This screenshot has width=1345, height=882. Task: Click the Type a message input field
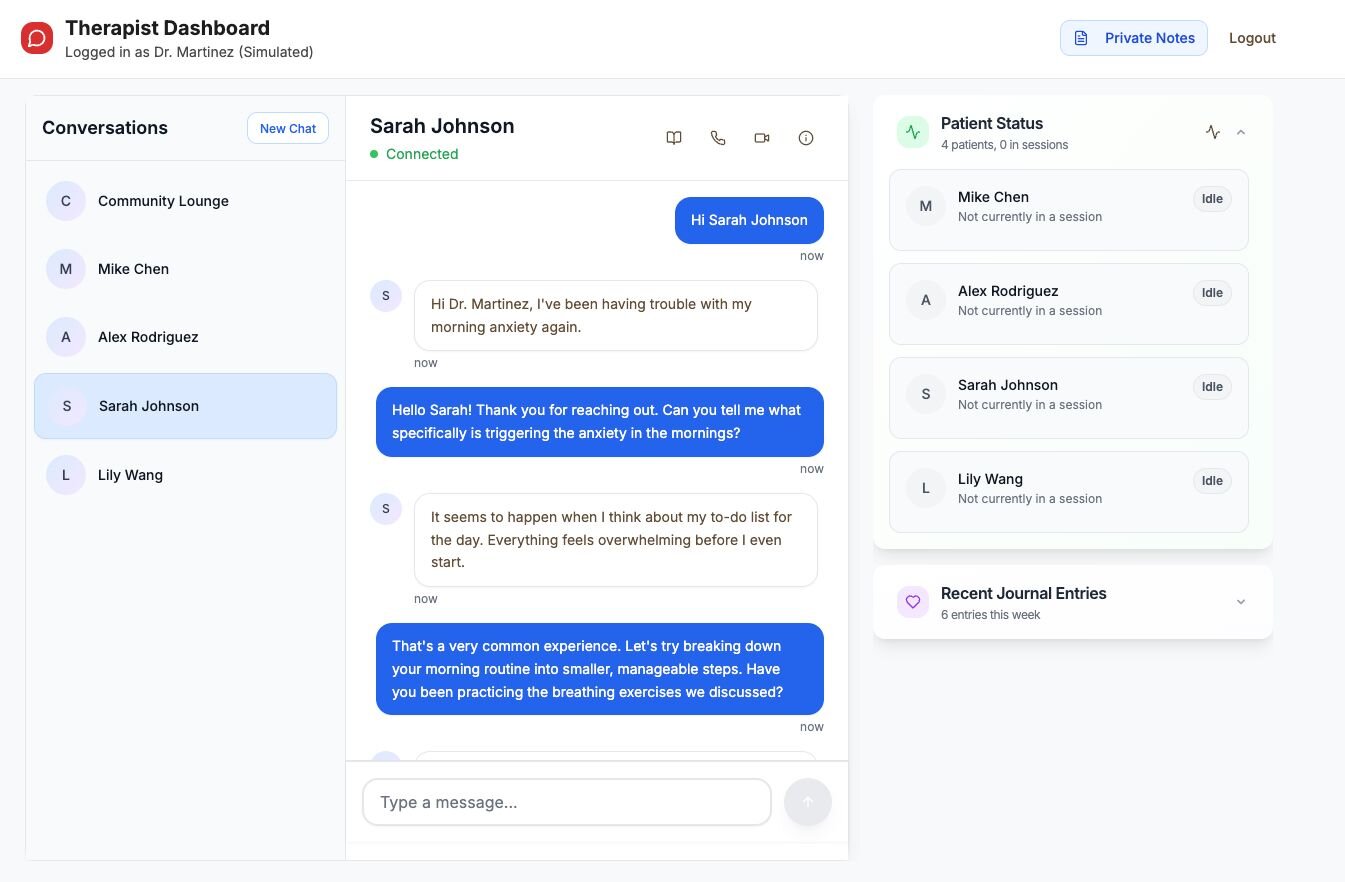567,802
